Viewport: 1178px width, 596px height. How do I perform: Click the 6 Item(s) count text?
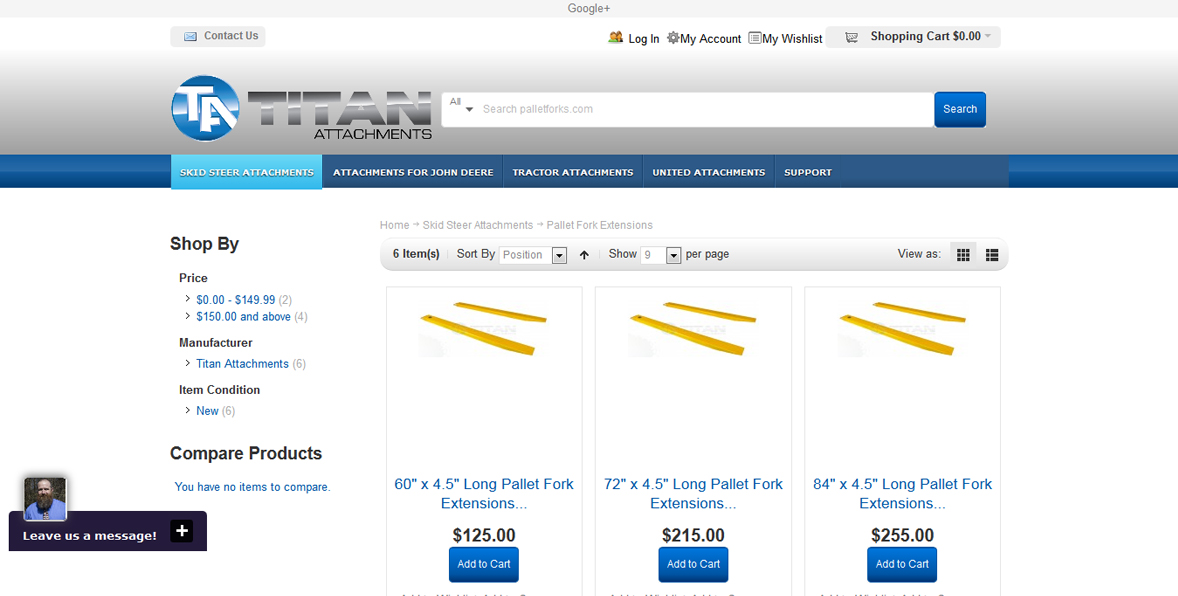[416, 254]
